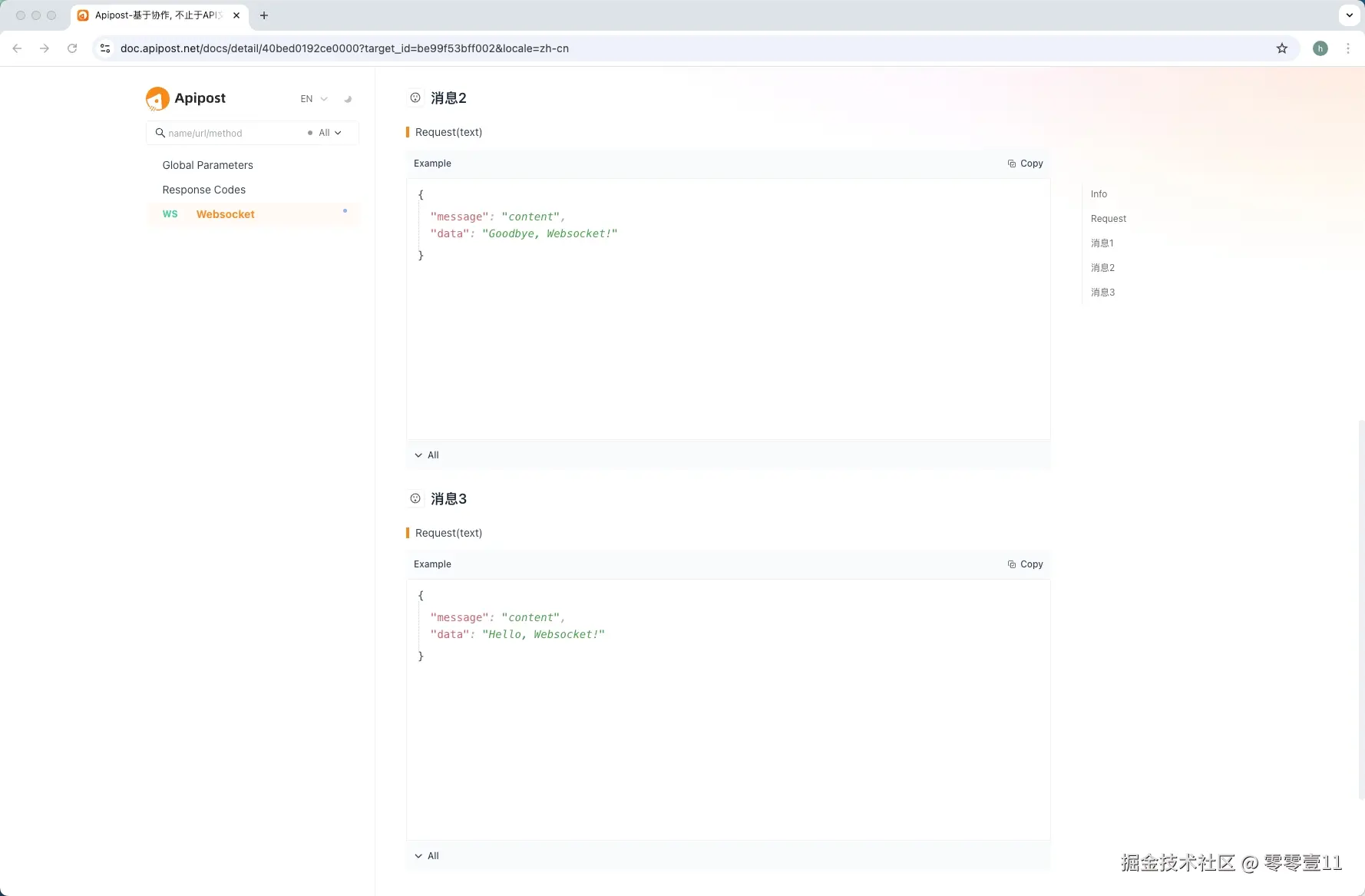Copy the 消息3 example code
This screenshot has width=1365, height=896.
pos(1025,564)
